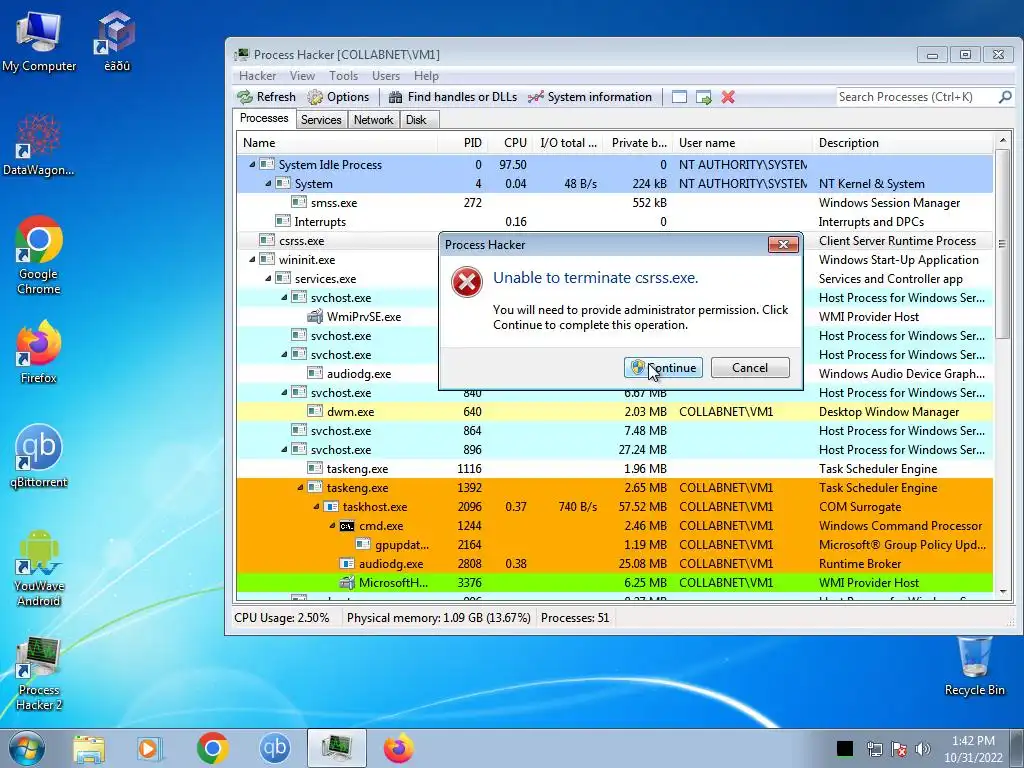This screenshot has height=768, width=1024.
Task: Click the red X kill window icon
Action: pos(728,97)
